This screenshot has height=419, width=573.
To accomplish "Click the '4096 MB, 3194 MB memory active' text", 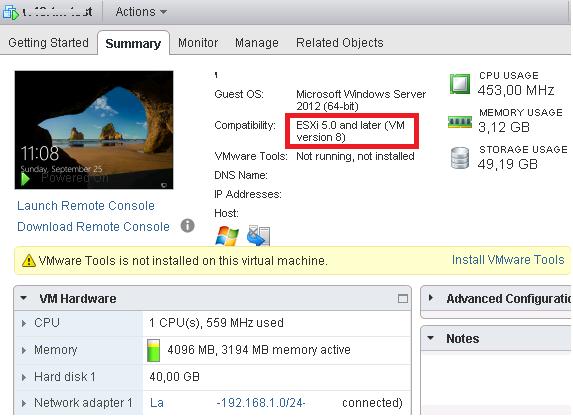I will (x=259, y=350).
